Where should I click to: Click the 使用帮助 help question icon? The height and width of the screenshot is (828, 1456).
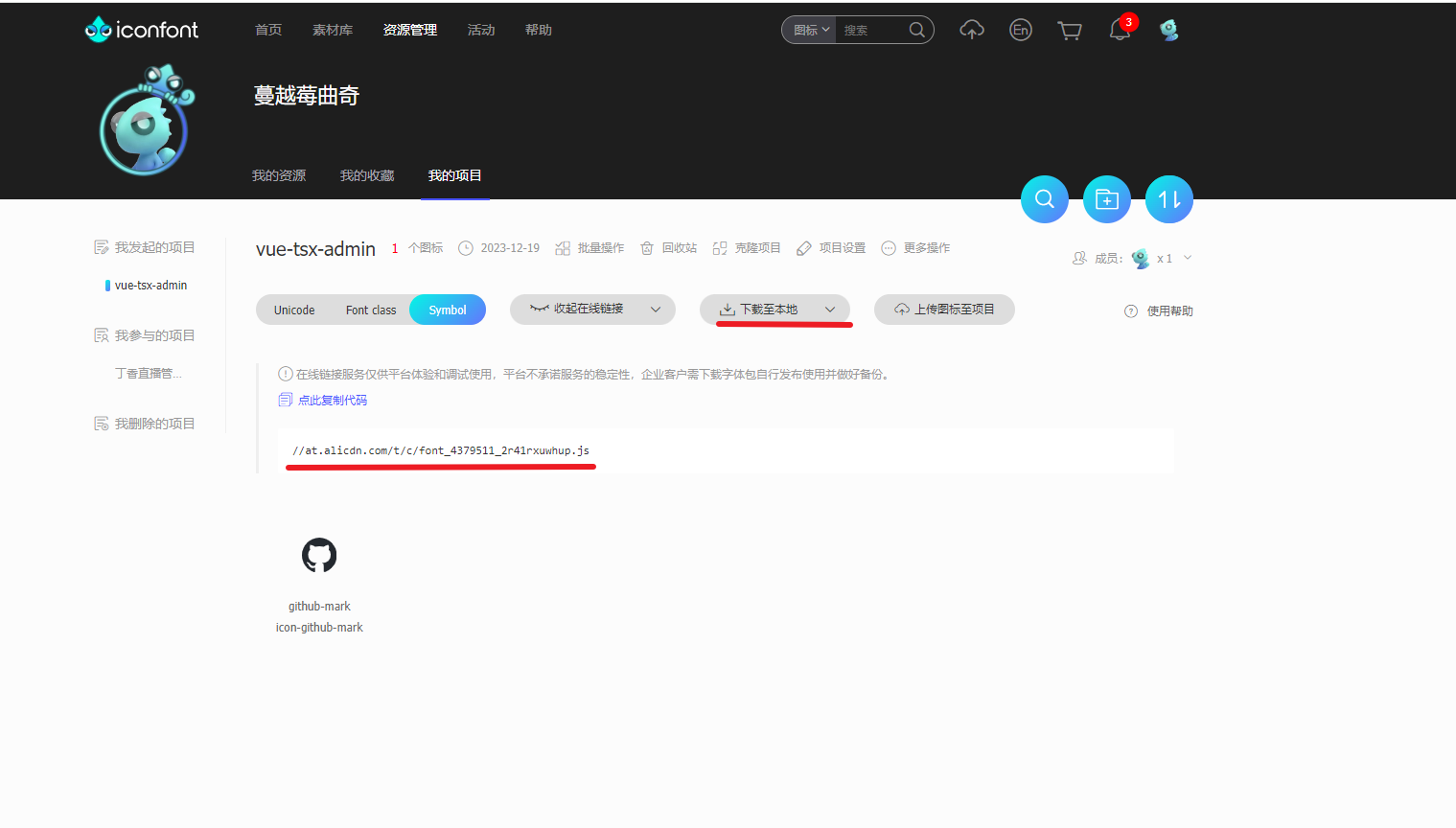(x=1131, y=311)
